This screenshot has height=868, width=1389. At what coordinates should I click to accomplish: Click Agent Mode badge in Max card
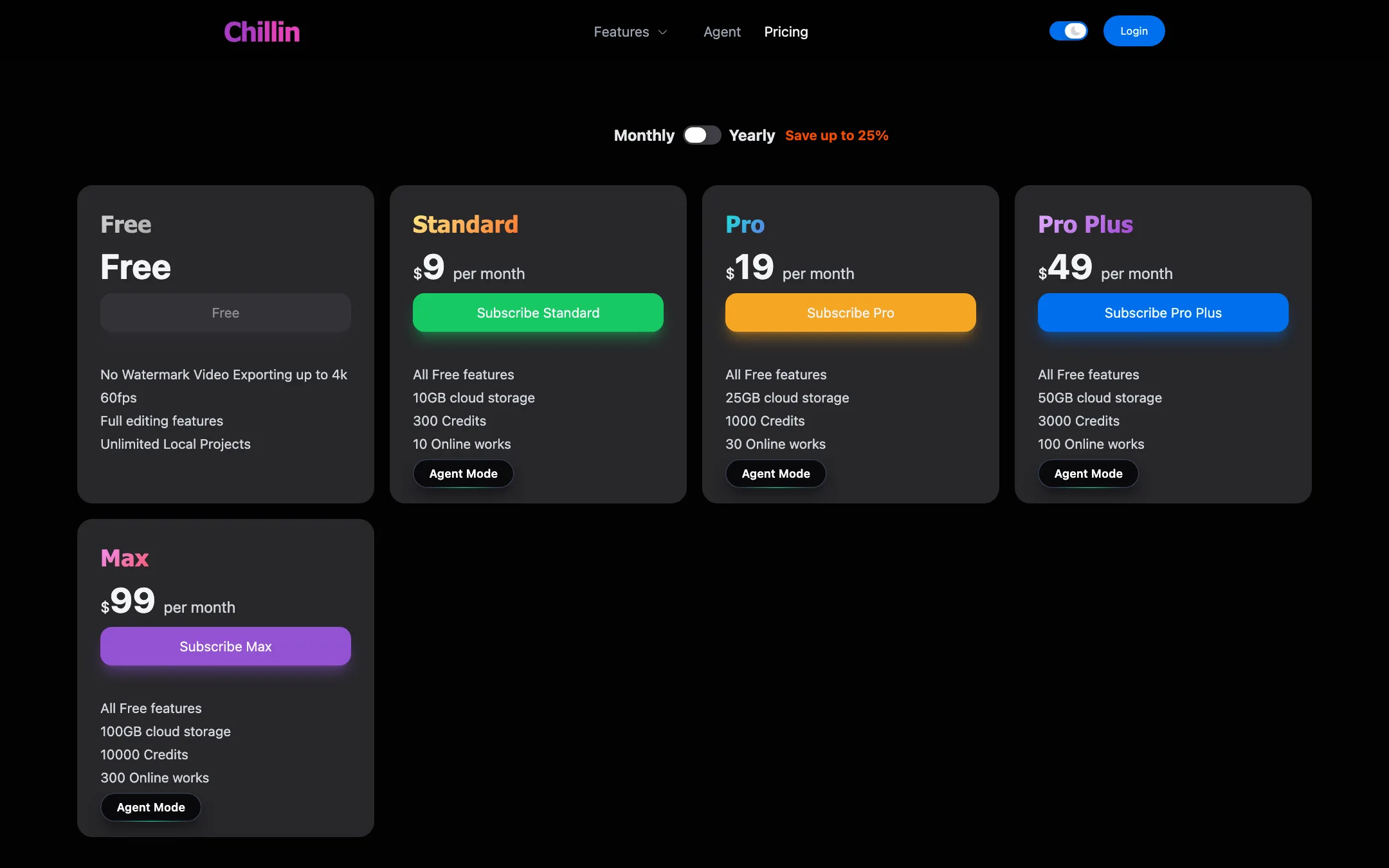tap(150, 807)
